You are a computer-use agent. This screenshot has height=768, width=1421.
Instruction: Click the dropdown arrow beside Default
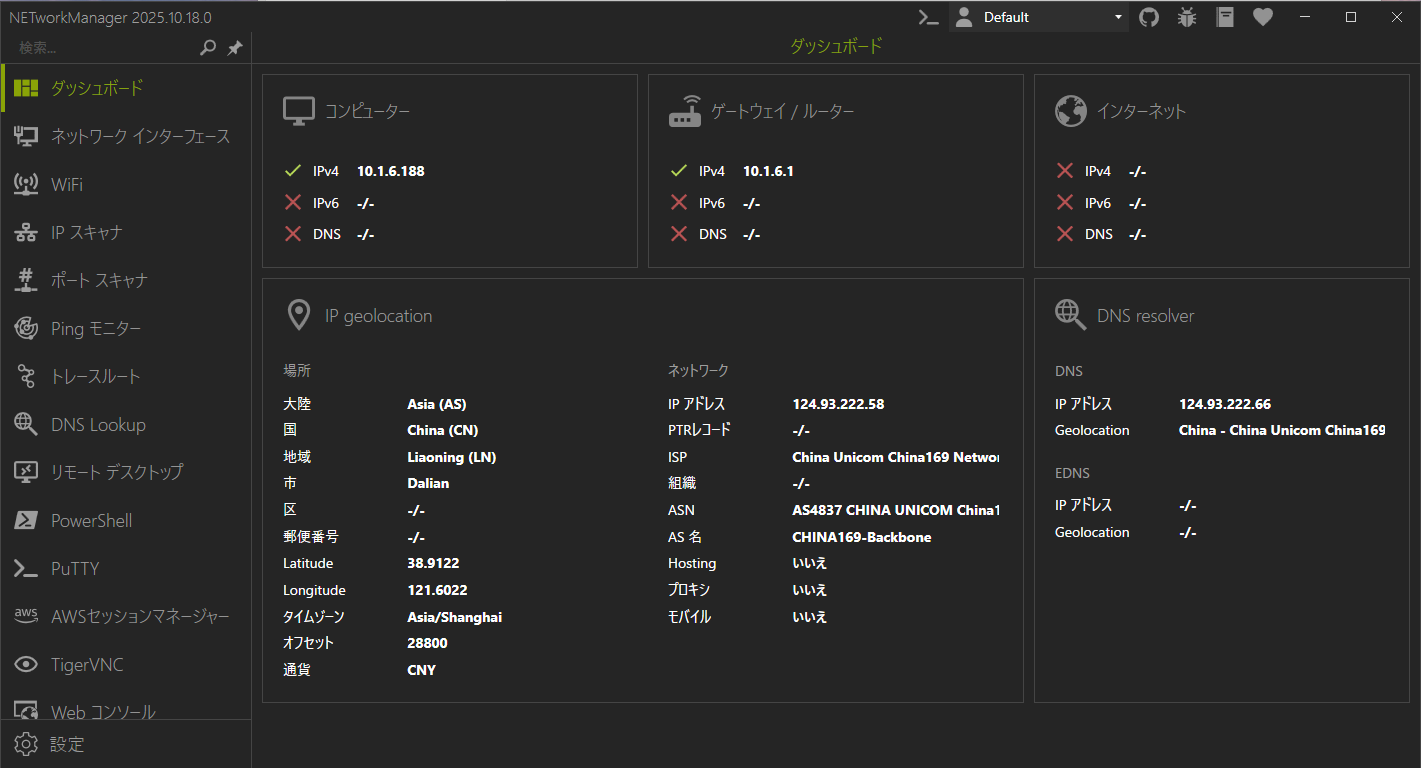click(x=1118, y=18)
